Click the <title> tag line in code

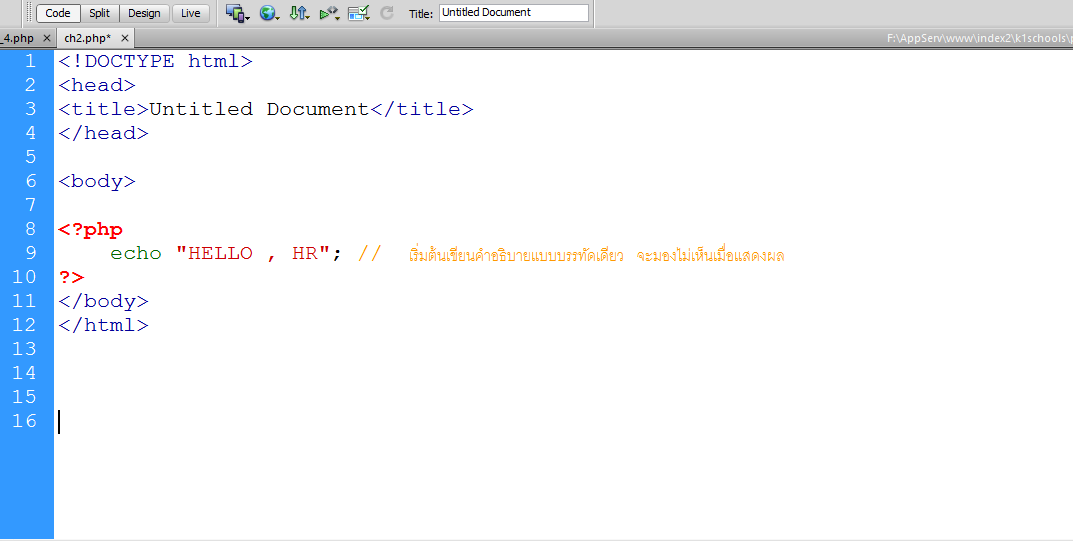265,109
